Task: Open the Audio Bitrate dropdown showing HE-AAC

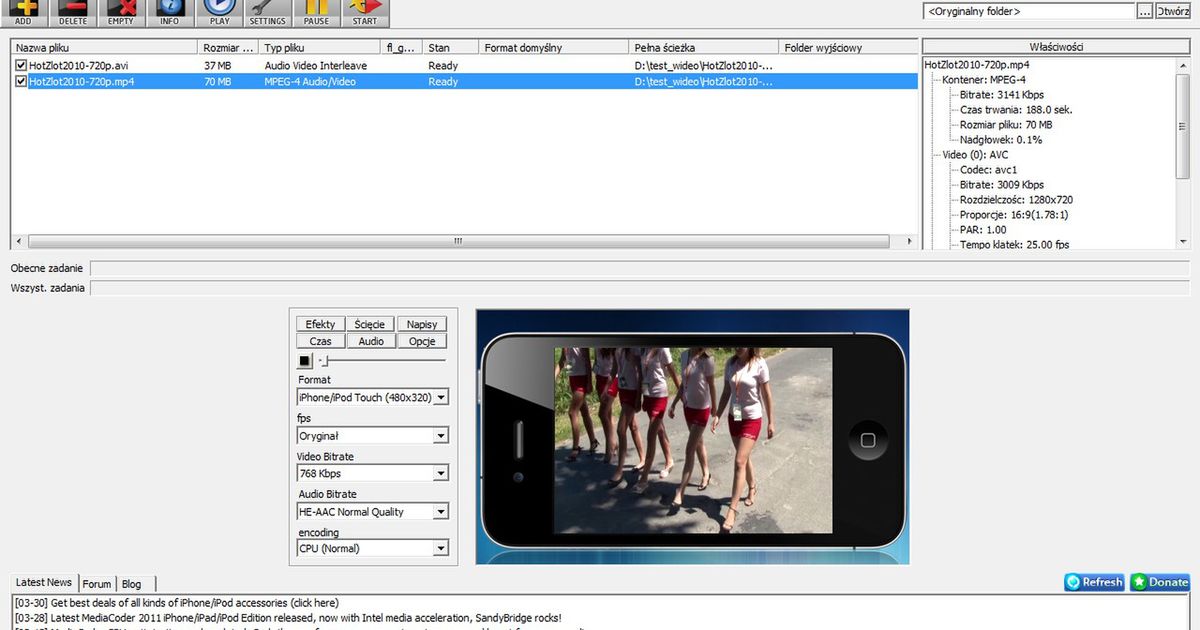Action: [441, 510]
